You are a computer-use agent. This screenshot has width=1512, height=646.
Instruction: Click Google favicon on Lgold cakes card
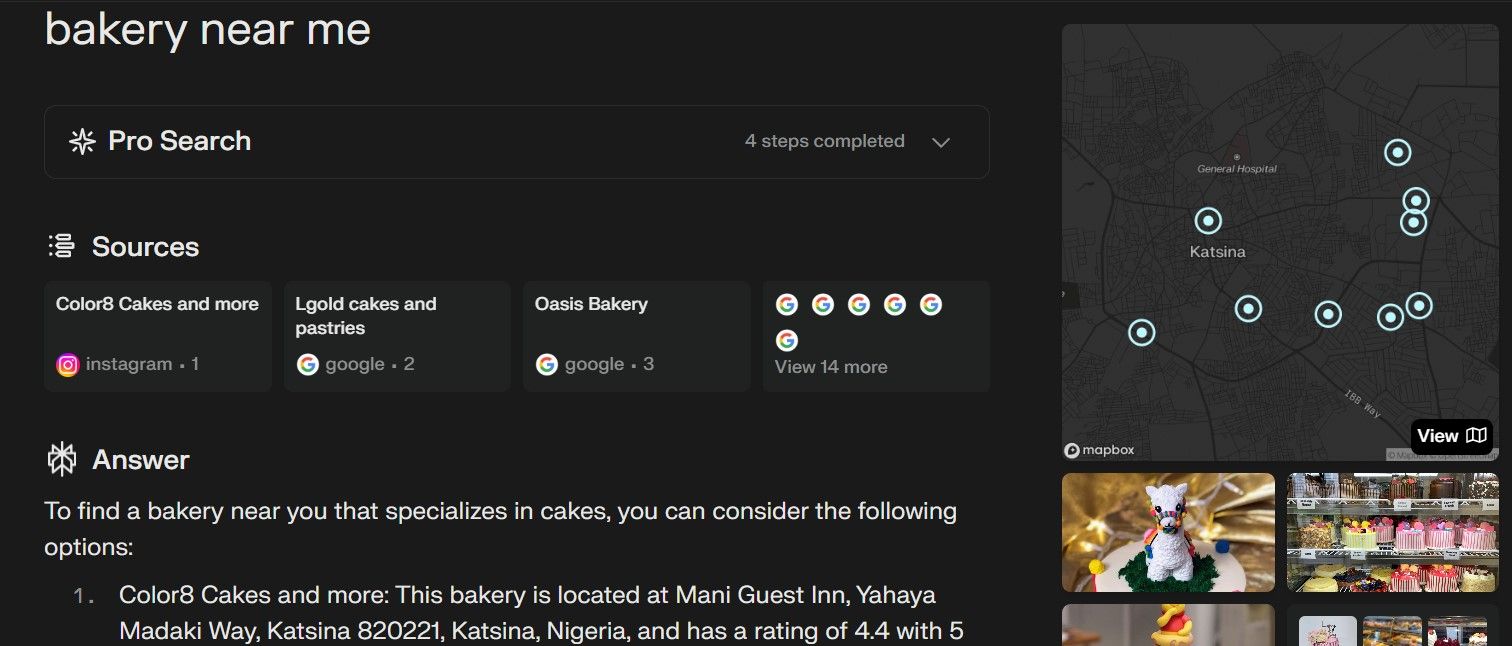pyautogui.click(x=307, y=364)
